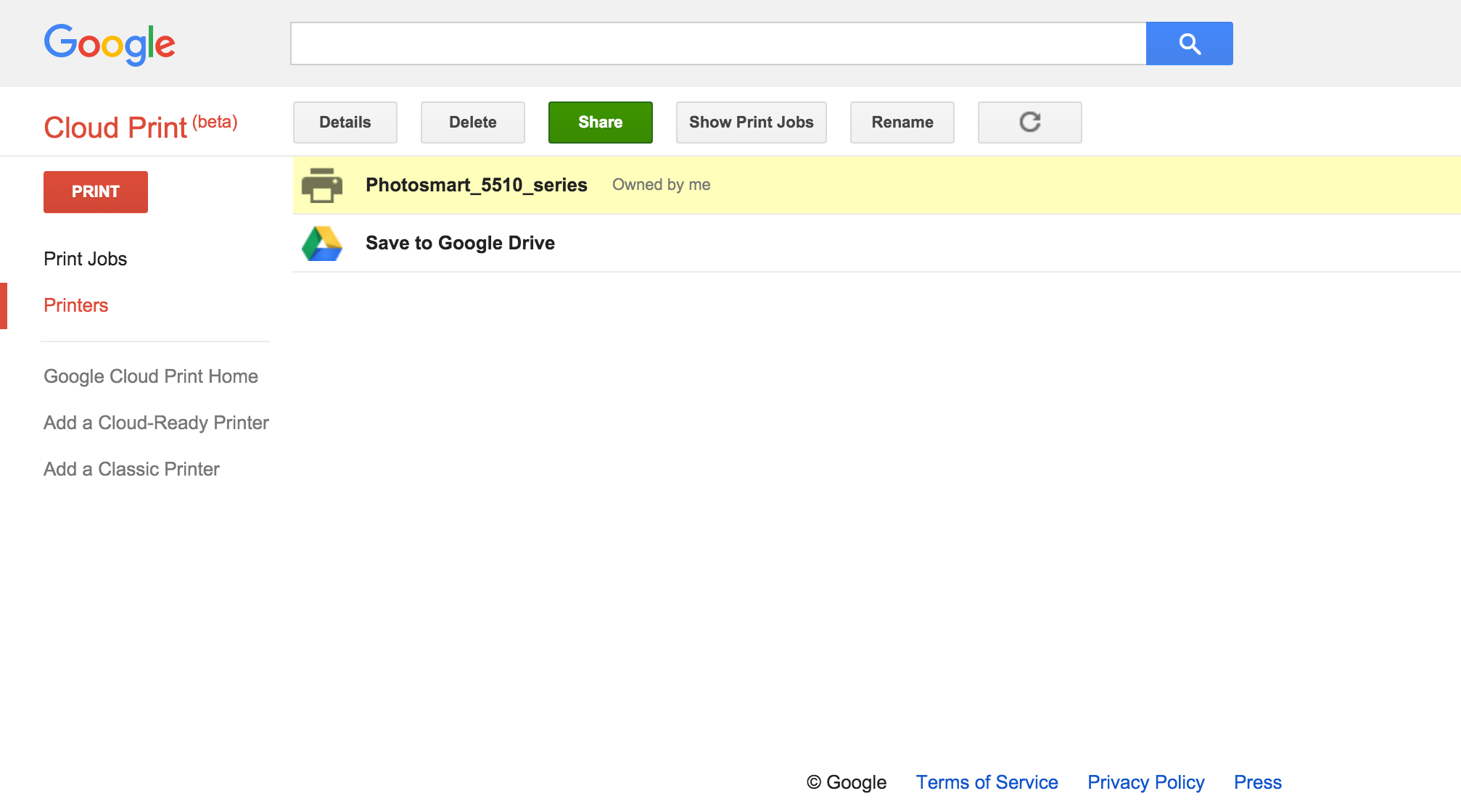Select Save to Google Drive row

click(x=876, y=244)
